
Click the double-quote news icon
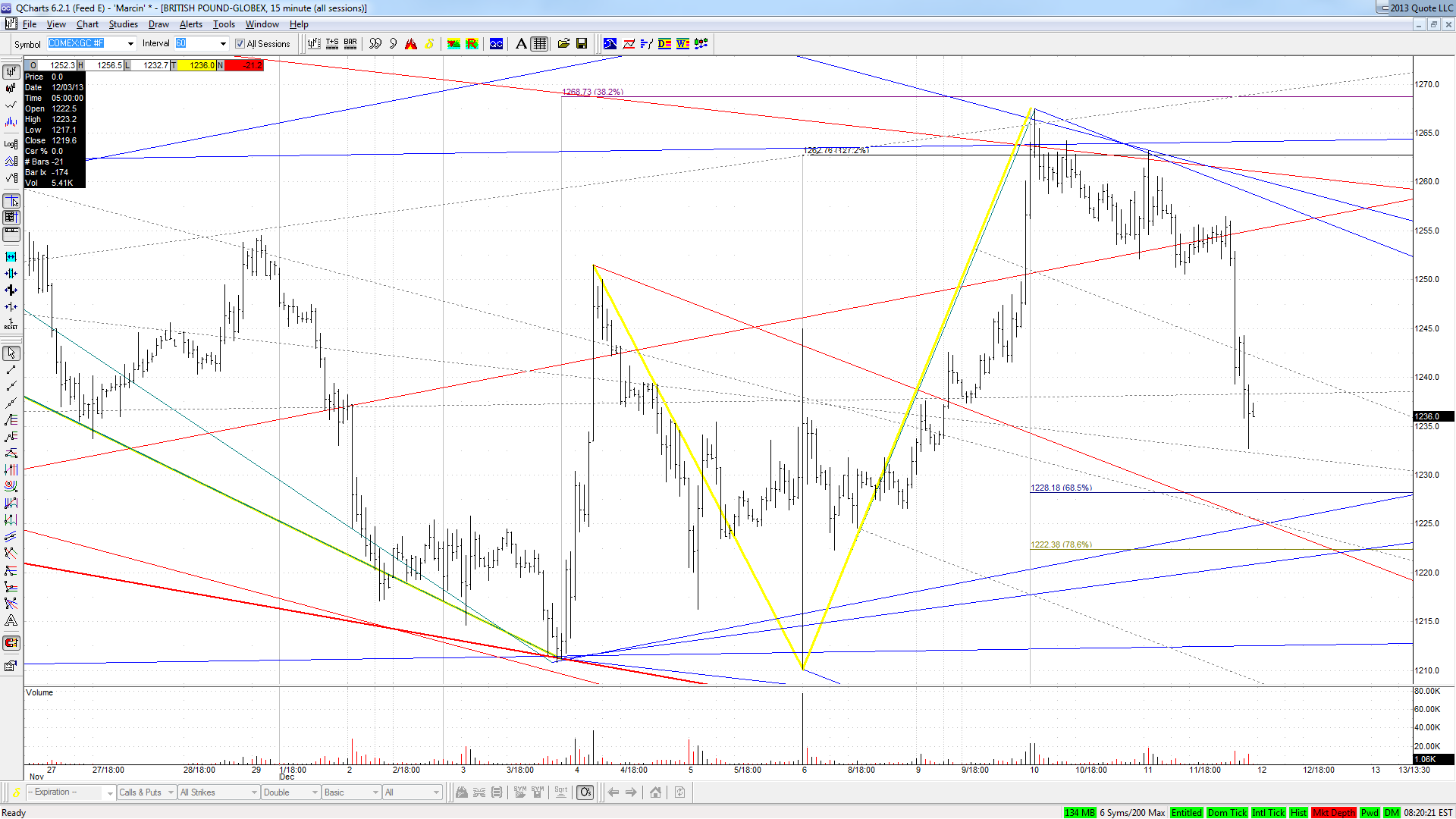click(375, 44)
